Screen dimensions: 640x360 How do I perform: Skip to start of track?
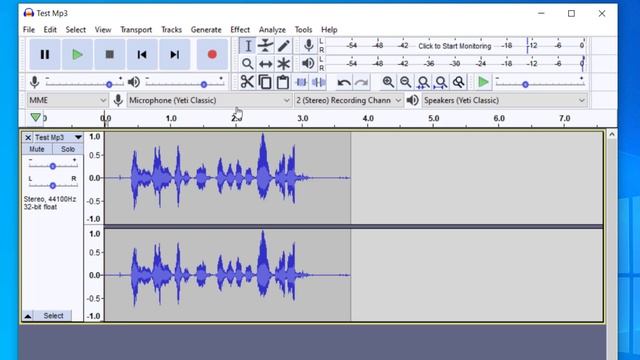142,54
